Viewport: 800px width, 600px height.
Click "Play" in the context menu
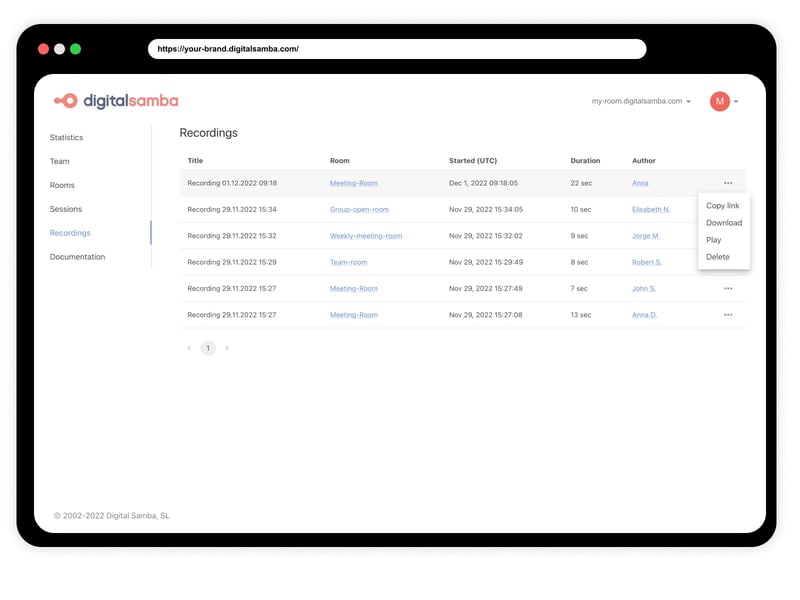coord(714,240)
